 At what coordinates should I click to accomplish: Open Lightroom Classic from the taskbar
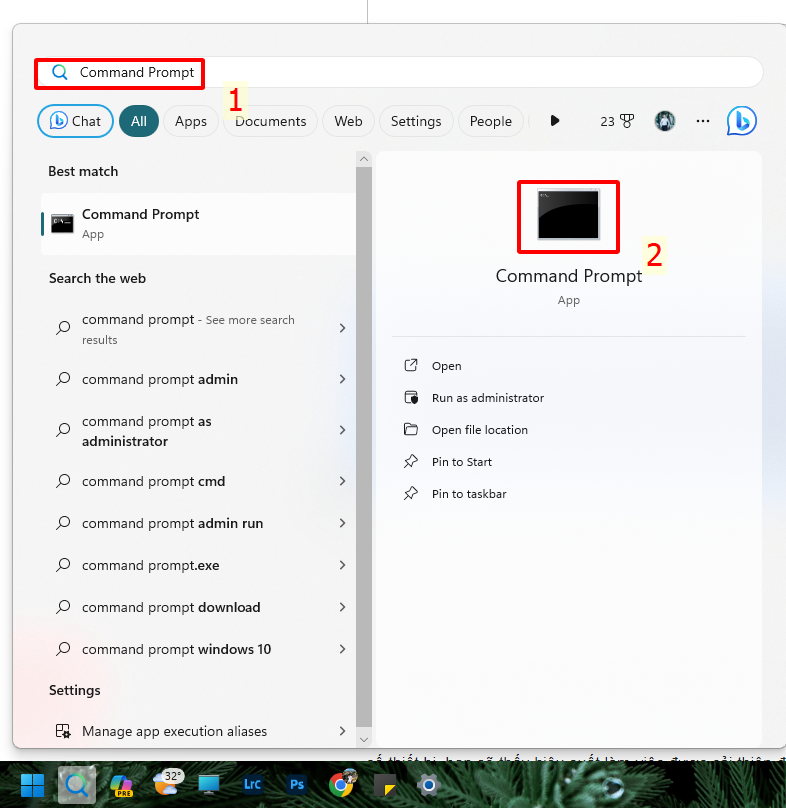coord(252,784)
